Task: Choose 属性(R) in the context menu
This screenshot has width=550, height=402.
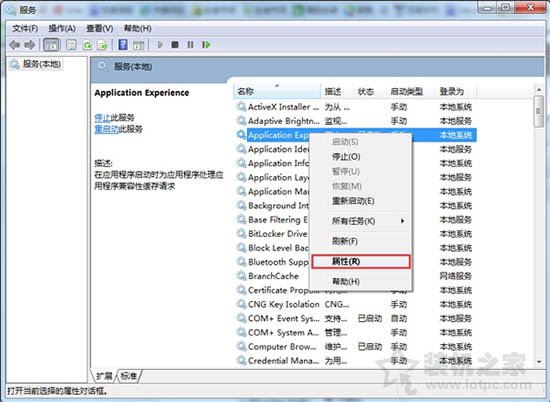Action: 361,261
